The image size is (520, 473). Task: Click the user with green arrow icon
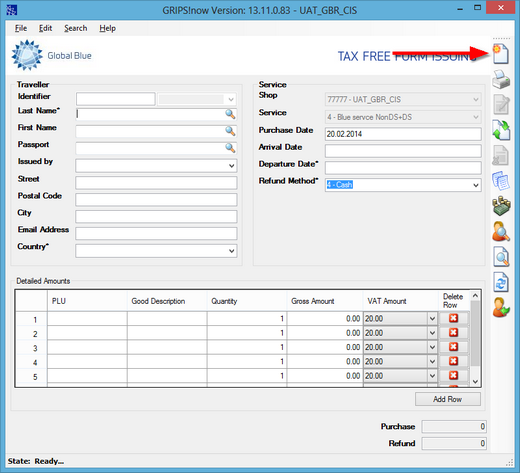pos(501,308)
